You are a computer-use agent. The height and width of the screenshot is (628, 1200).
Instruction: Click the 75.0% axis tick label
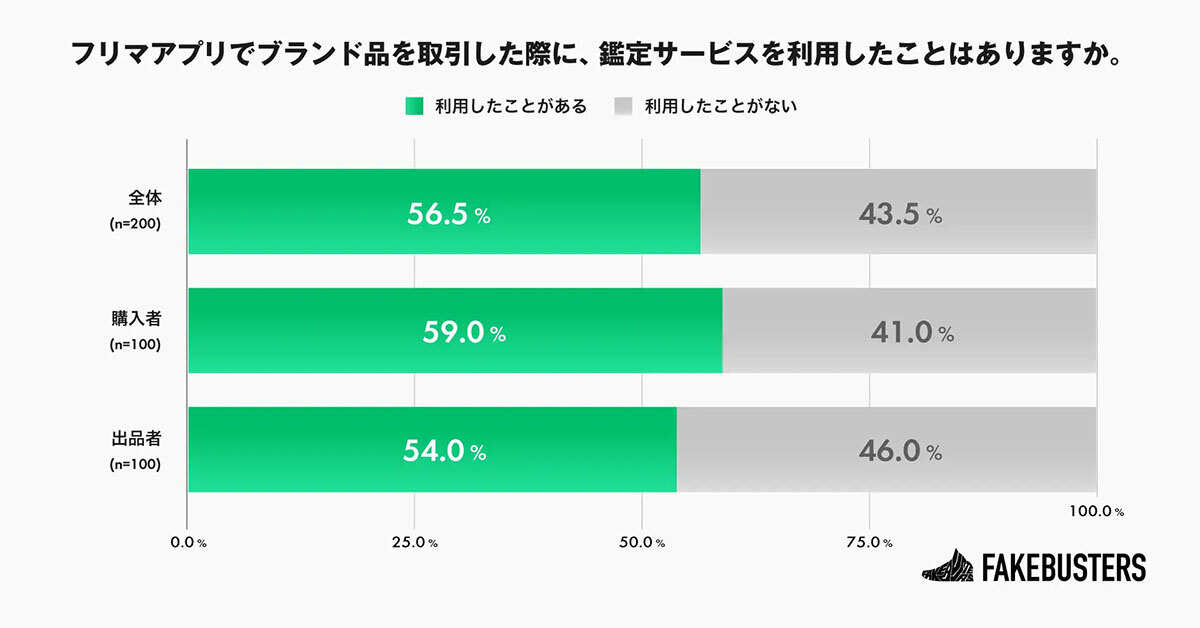869,542
